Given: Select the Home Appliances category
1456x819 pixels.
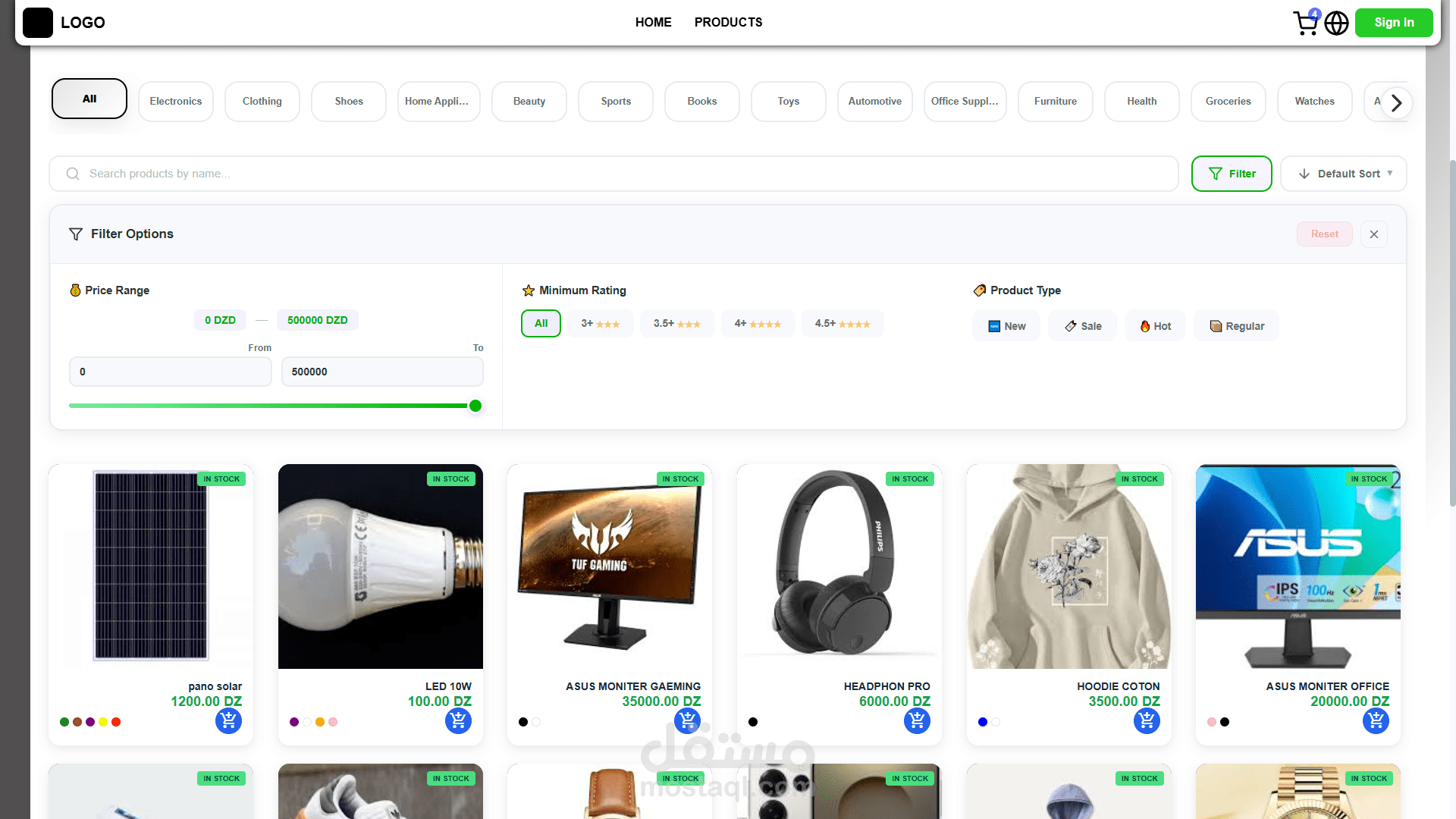Looking at the screenshot, I should pyautogui.click(x=439, y=102).
